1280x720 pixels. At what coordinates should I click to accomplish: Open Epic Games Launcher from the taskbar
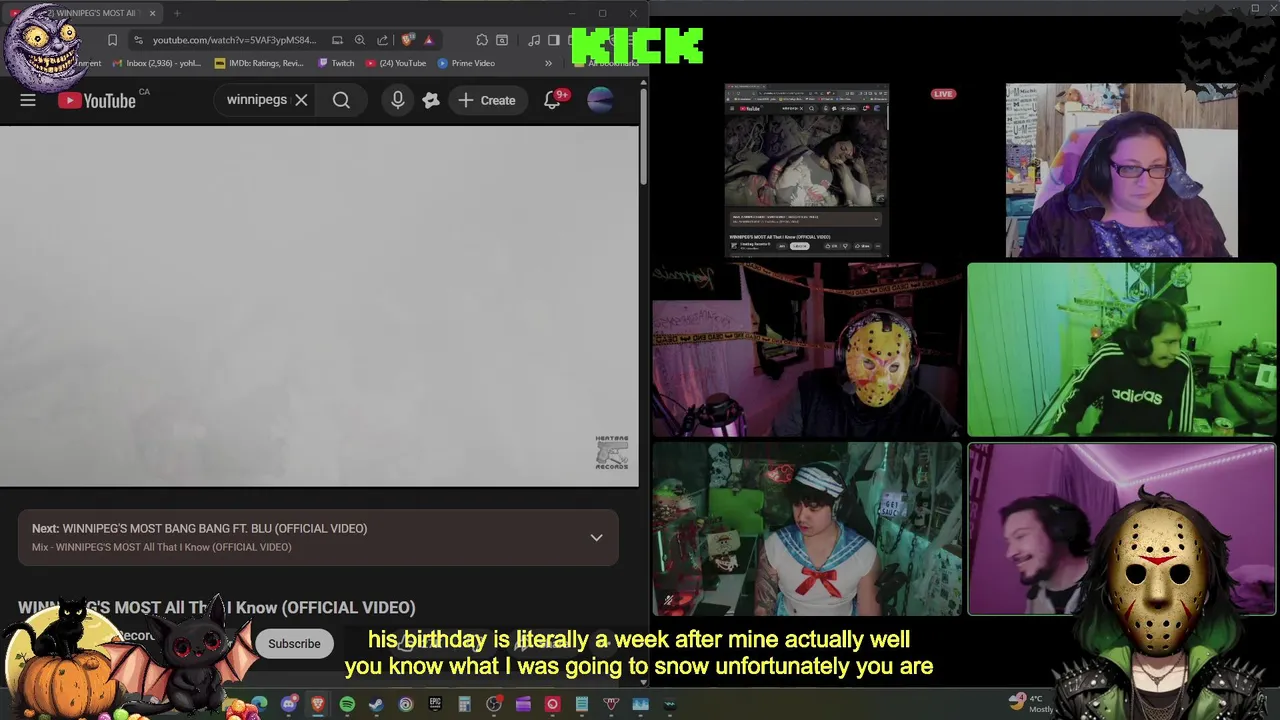pos(435,704)
